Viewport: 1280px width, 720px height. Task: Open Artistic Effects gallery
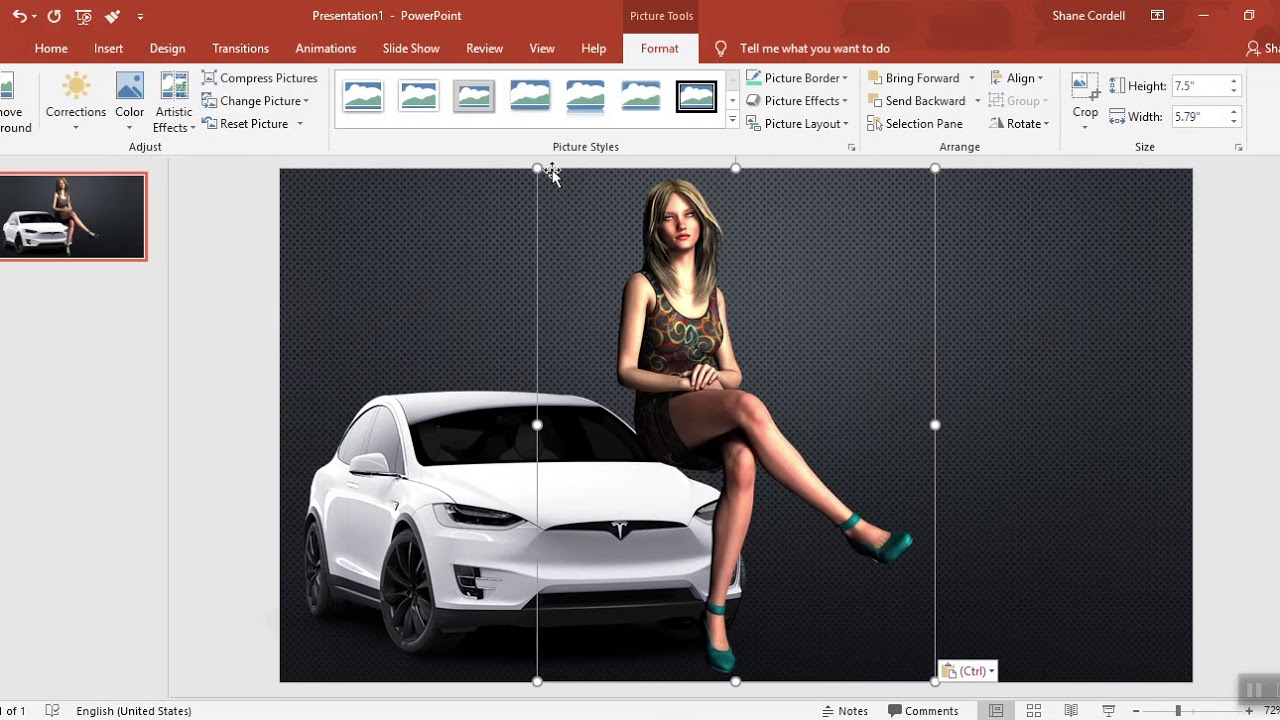(x=174, y=101)
